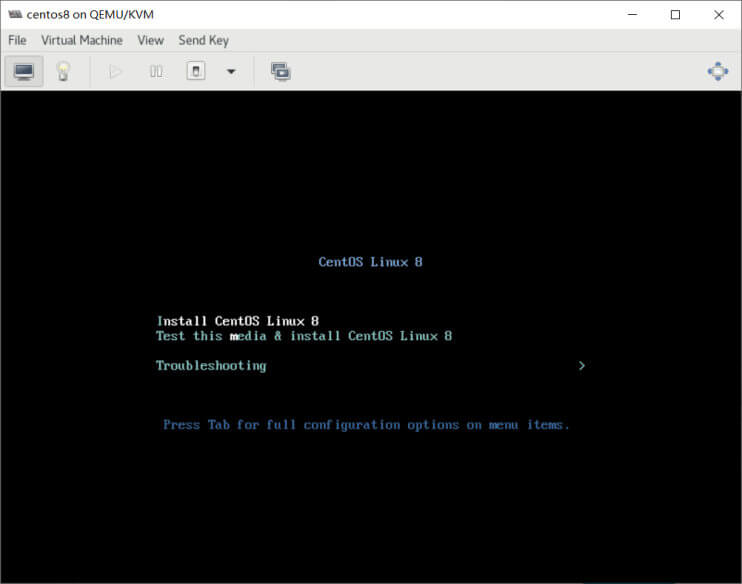Pause the virtual machine
This screenshot has width=742, height=584.
156,72
